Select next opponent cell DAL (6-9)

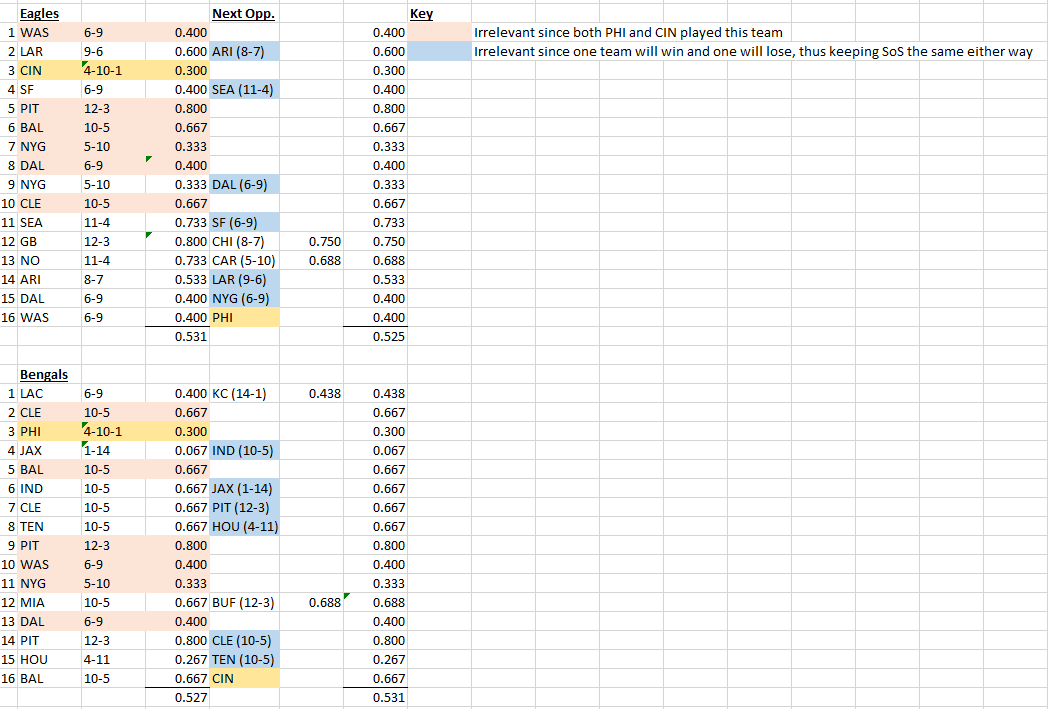click(x=244, y=184)
